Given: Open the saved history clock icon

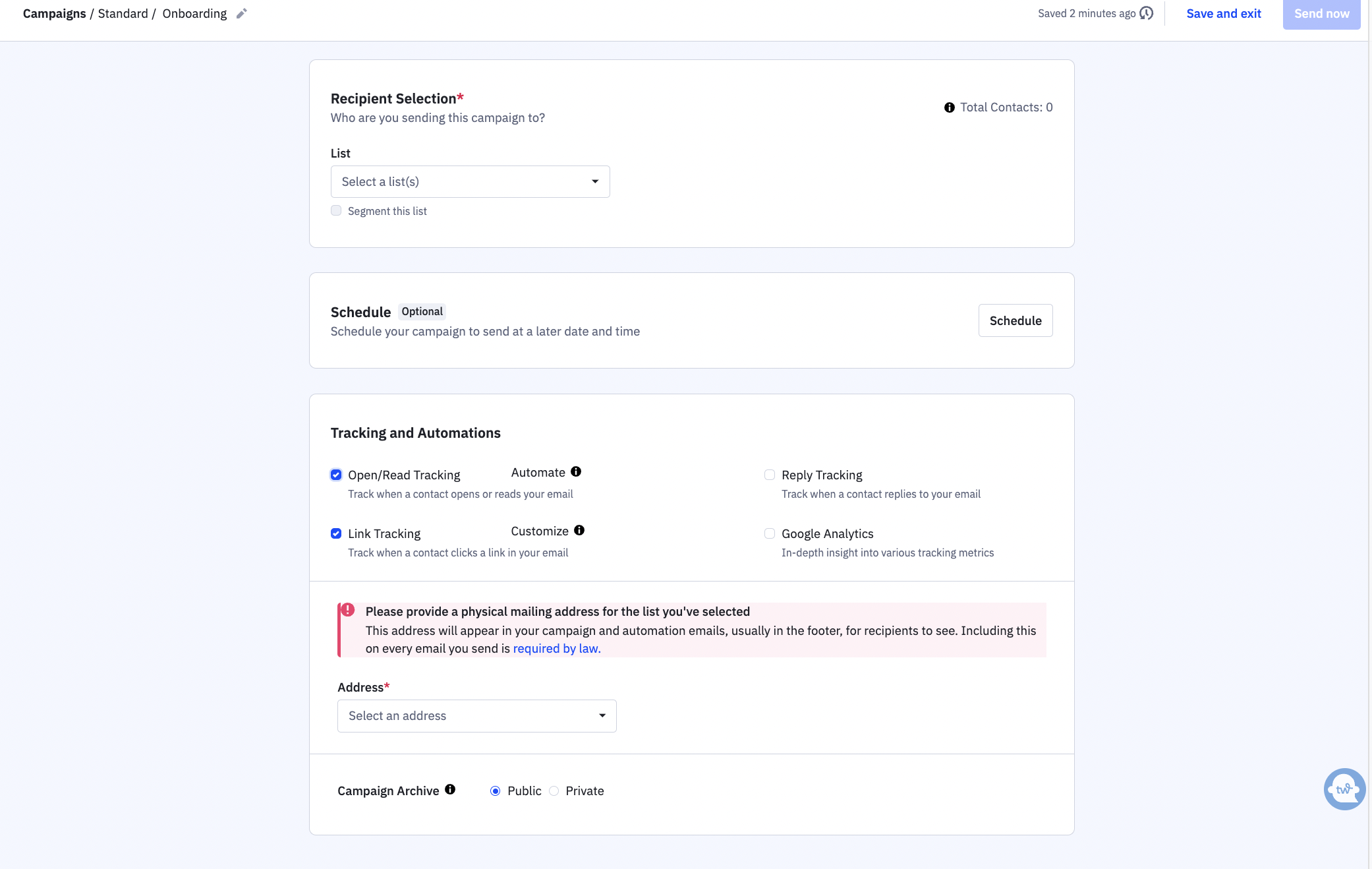Looking at the screenshot, I should point(1147,13).
